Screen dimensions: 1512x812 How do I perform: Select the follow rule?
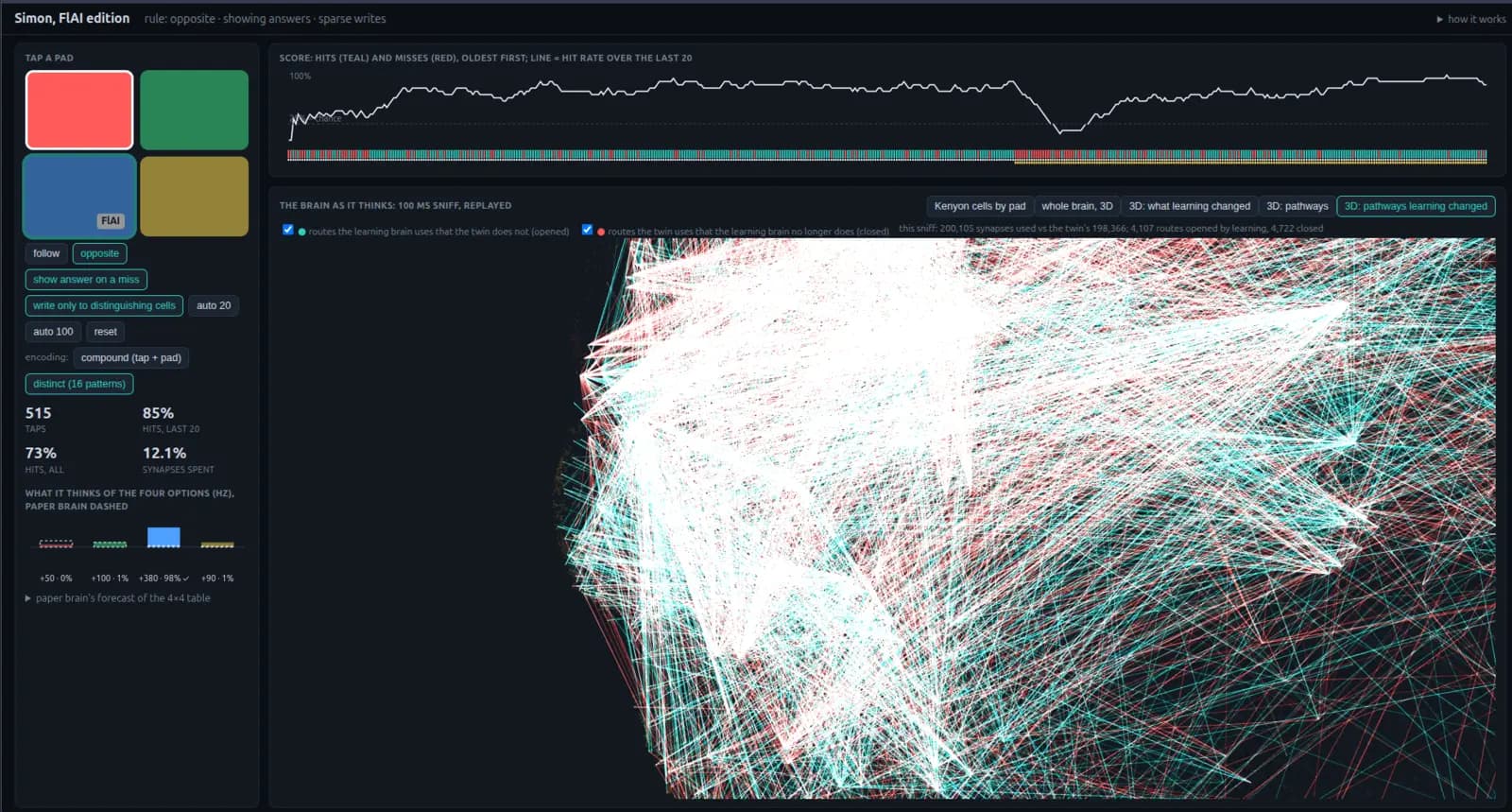tap(46, 253)
